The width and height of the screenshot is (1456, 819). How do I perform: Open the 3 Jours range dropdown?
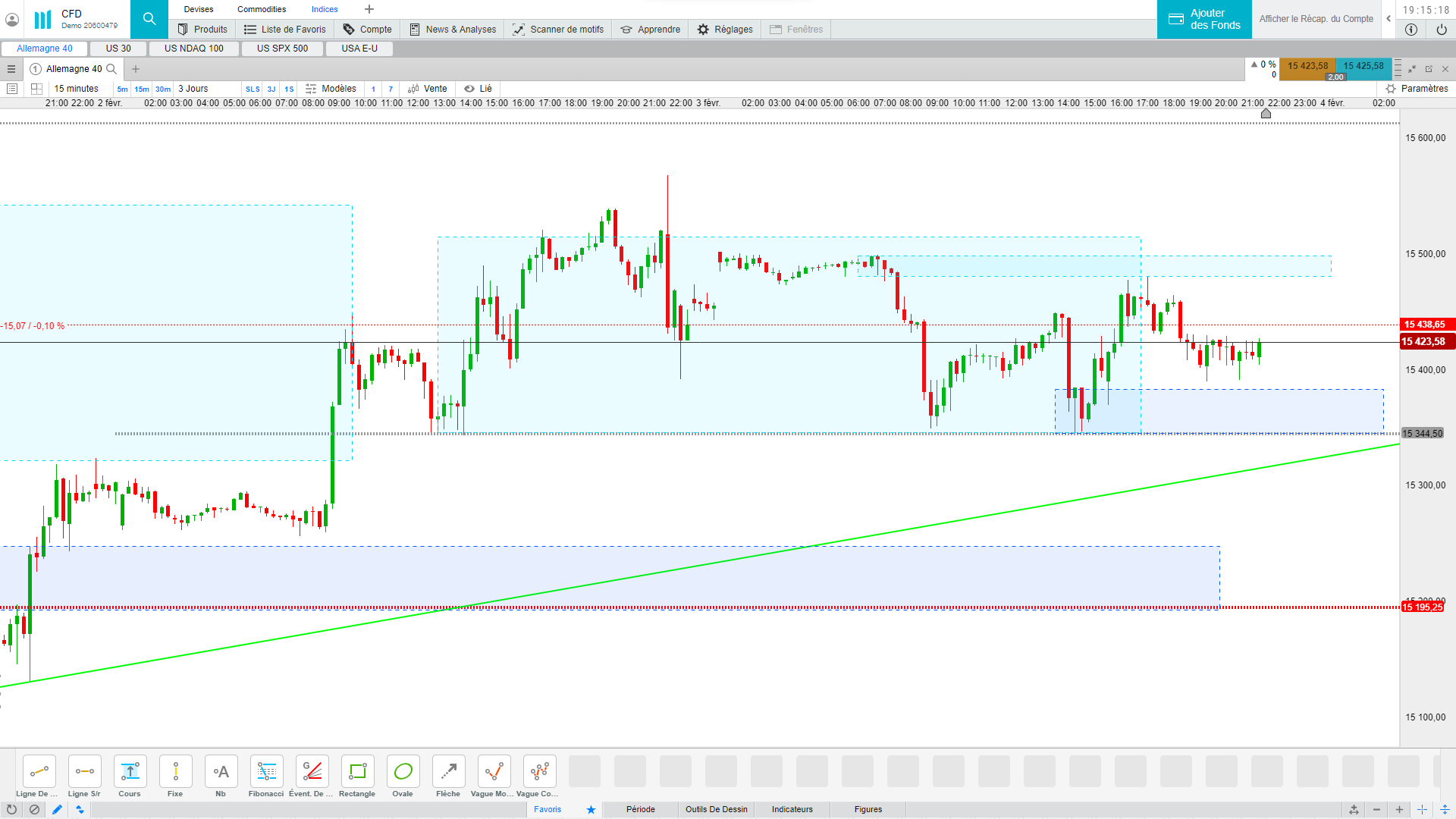pyautogui.click(x=193, y=89)
